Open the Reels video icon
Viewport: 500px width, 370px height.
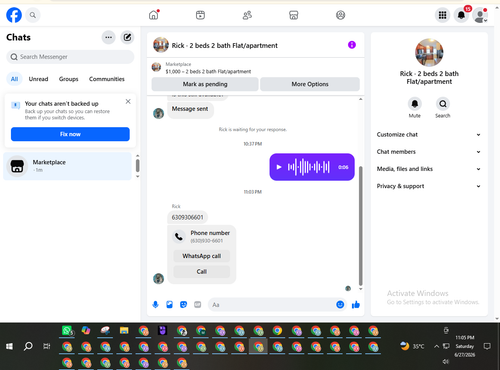click(200, 15)
